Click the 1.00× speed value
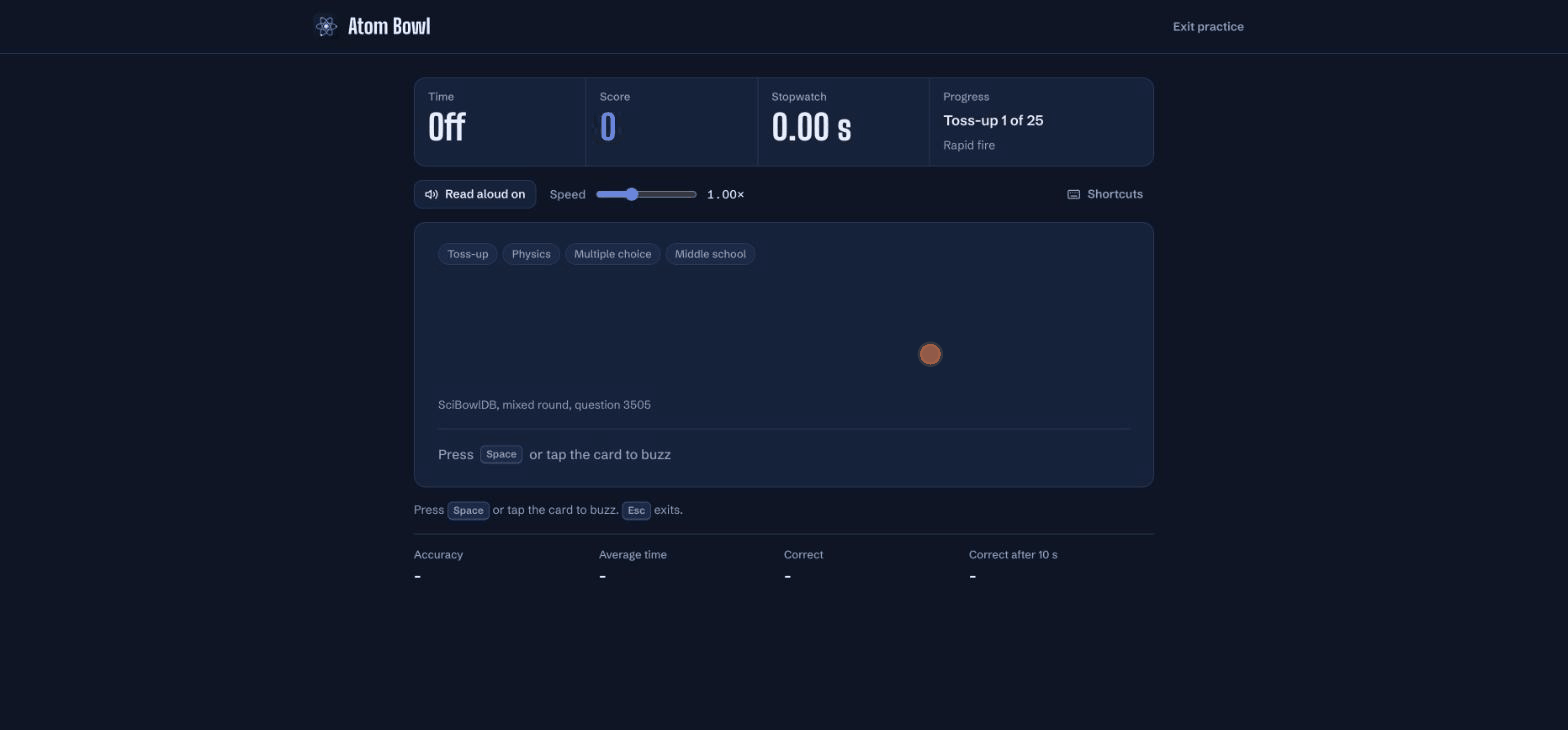Viewport: 1568px width, 730px height. click(x=725, y=194)
